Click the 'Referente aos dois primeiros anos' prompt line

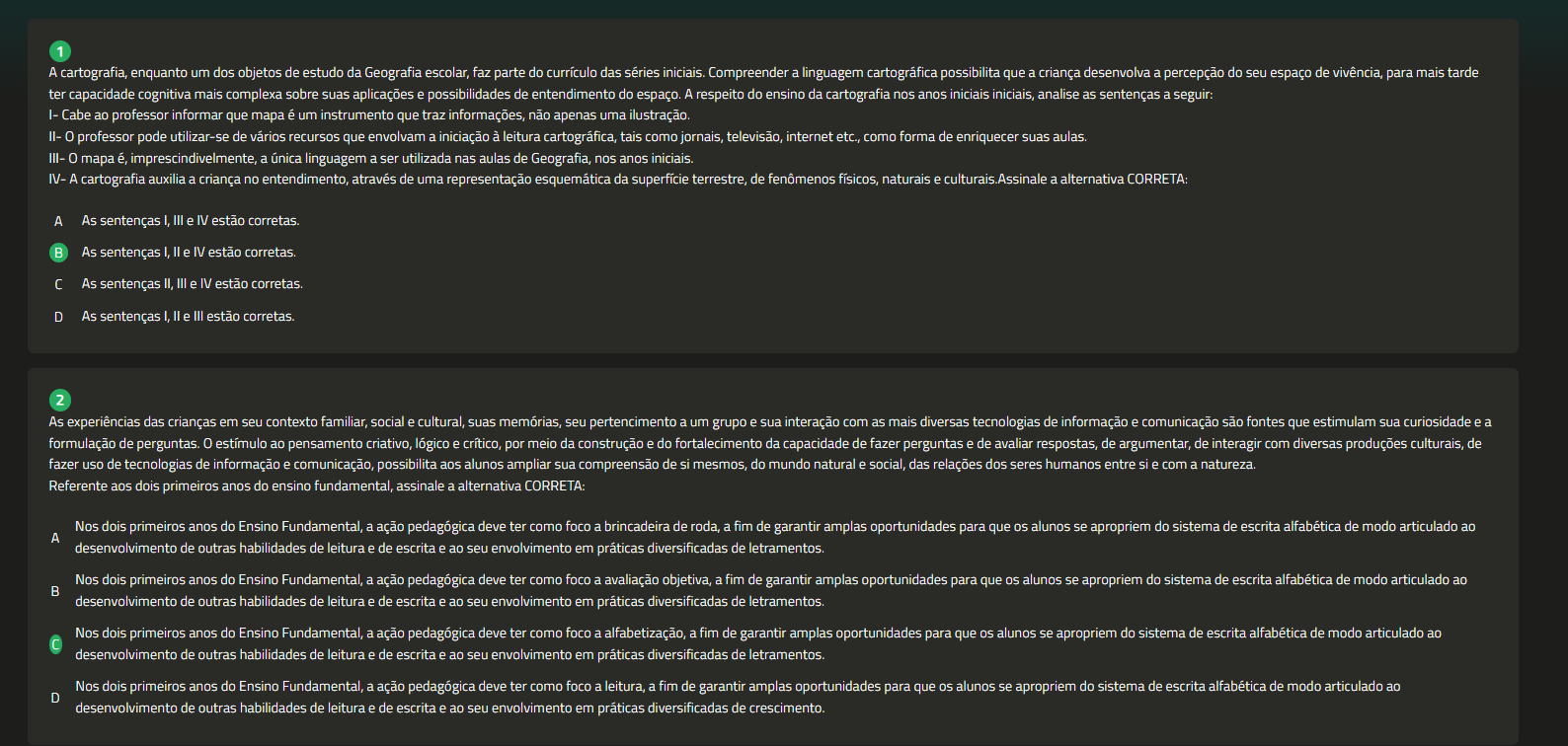pyautogui.click(x=317, y=486)
